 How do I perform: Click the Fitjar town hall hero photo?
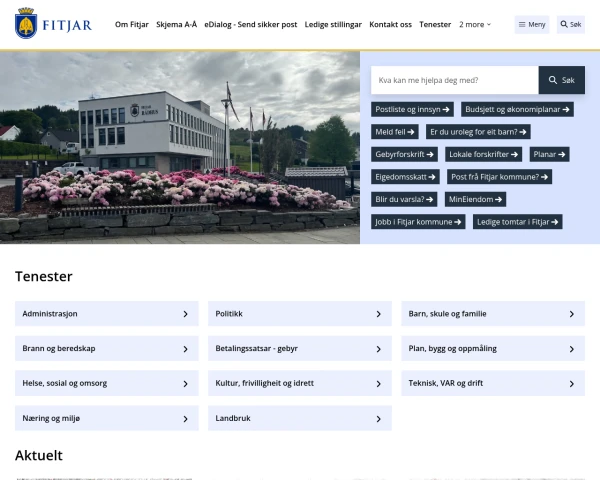click(180, 148)
